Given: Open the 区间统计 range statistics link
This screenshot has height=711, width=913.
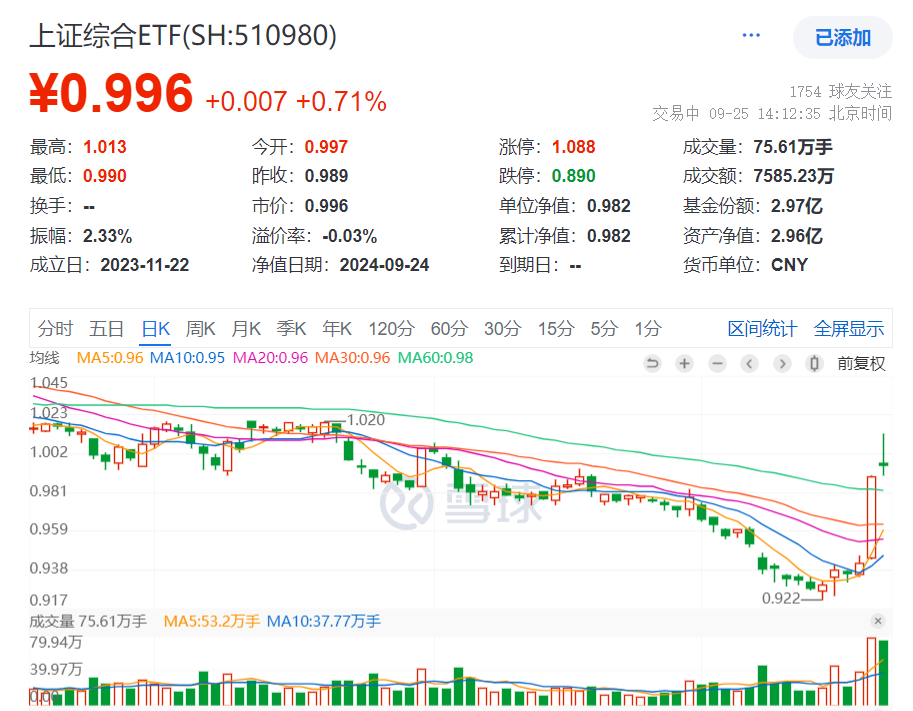Looking at the screenshot, I should (762, 328).
